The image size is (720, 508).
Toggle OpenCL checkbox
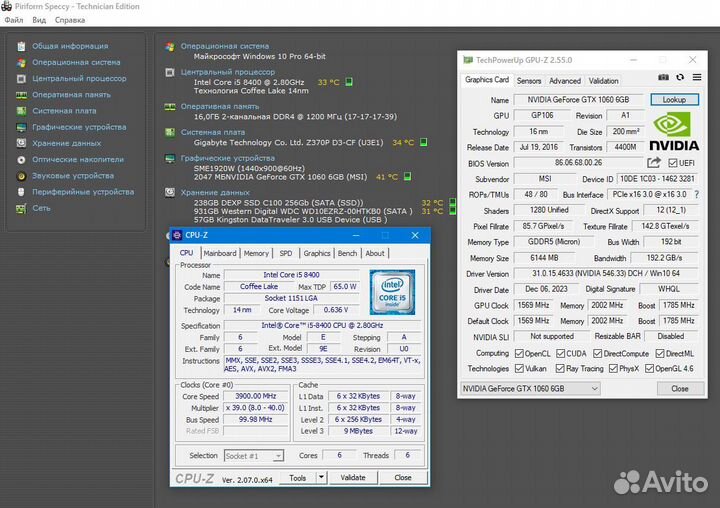[x=519, y=353]
